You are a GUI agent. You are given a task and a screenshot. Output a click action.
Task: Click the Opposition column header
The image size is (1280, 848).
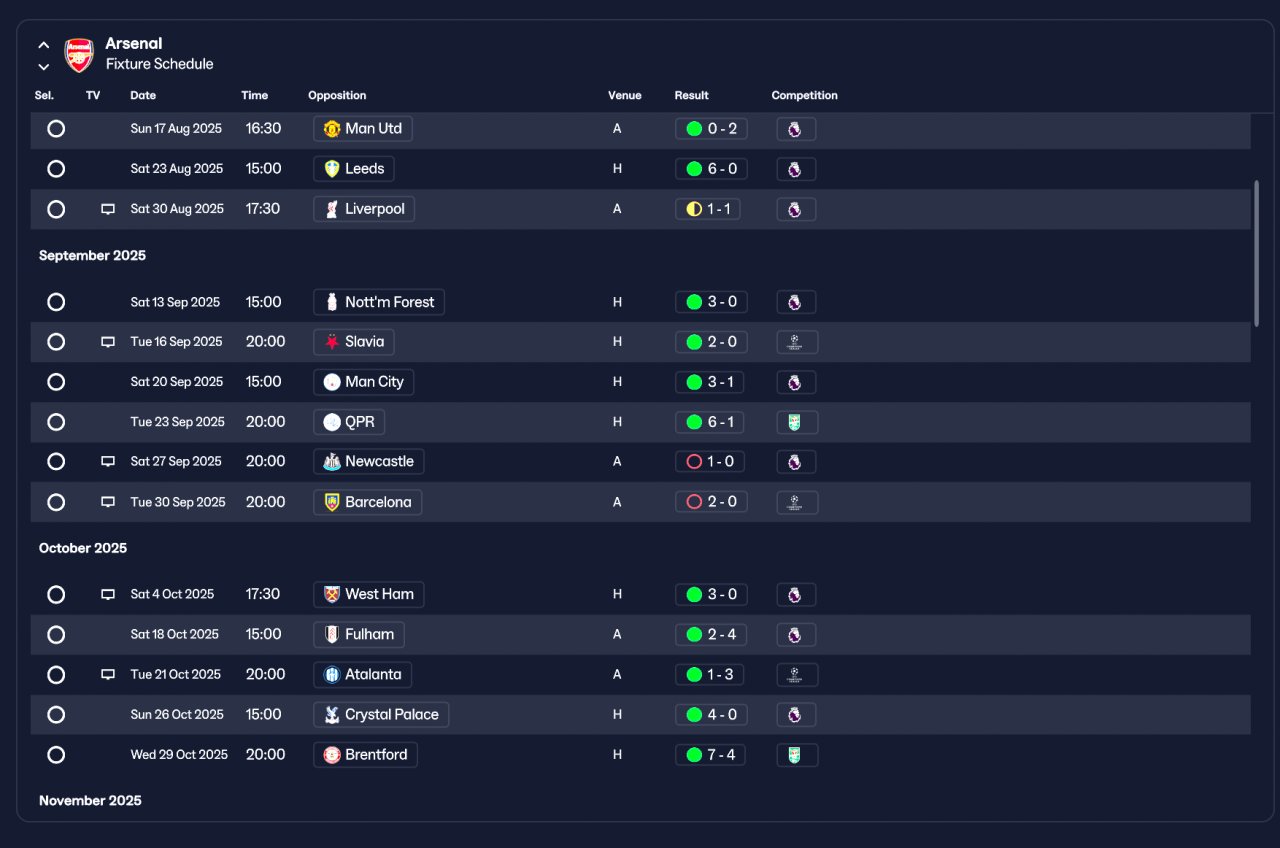(337, 96)
